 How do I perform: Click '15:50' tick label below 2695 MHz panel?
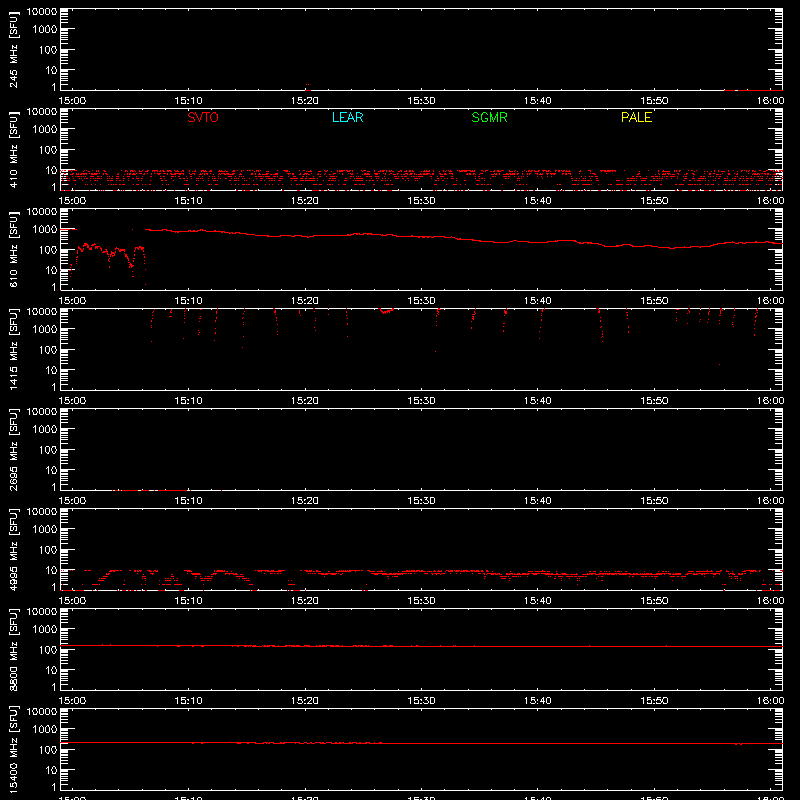point(654,501)
